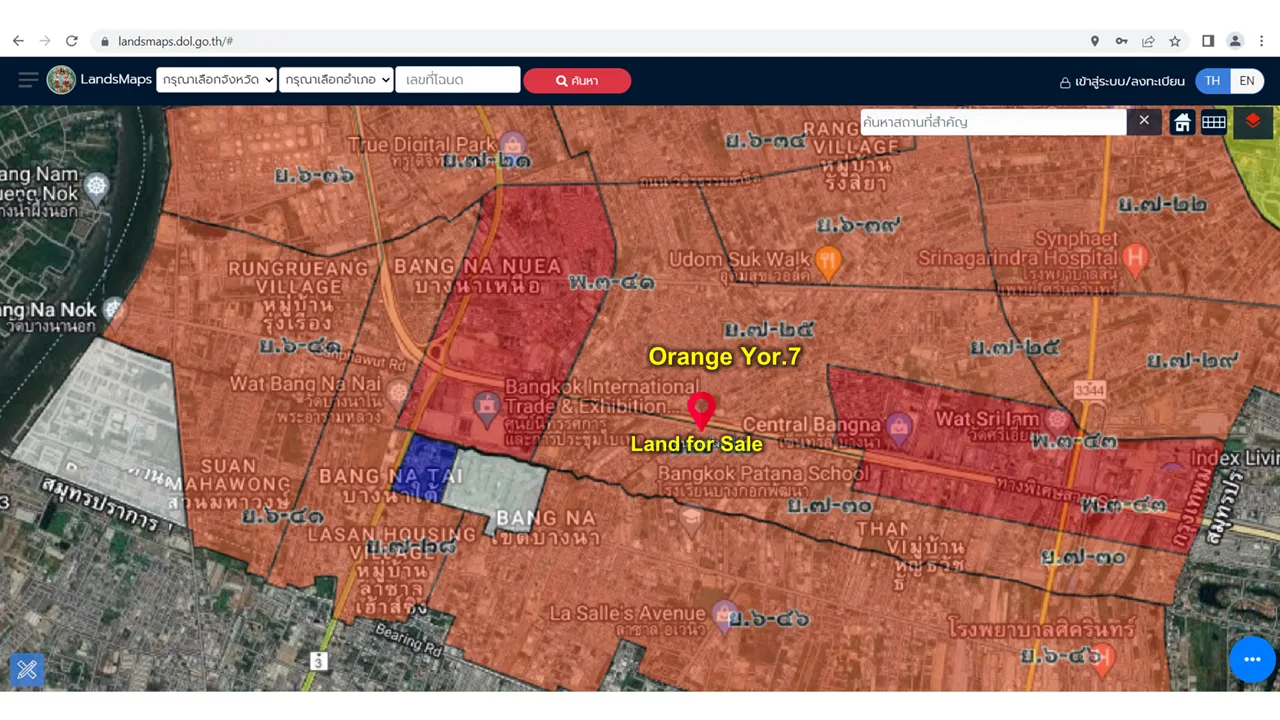Open the measurement tools icon at bottom-left
This screenshot has height=720, width=1280.
27,669
